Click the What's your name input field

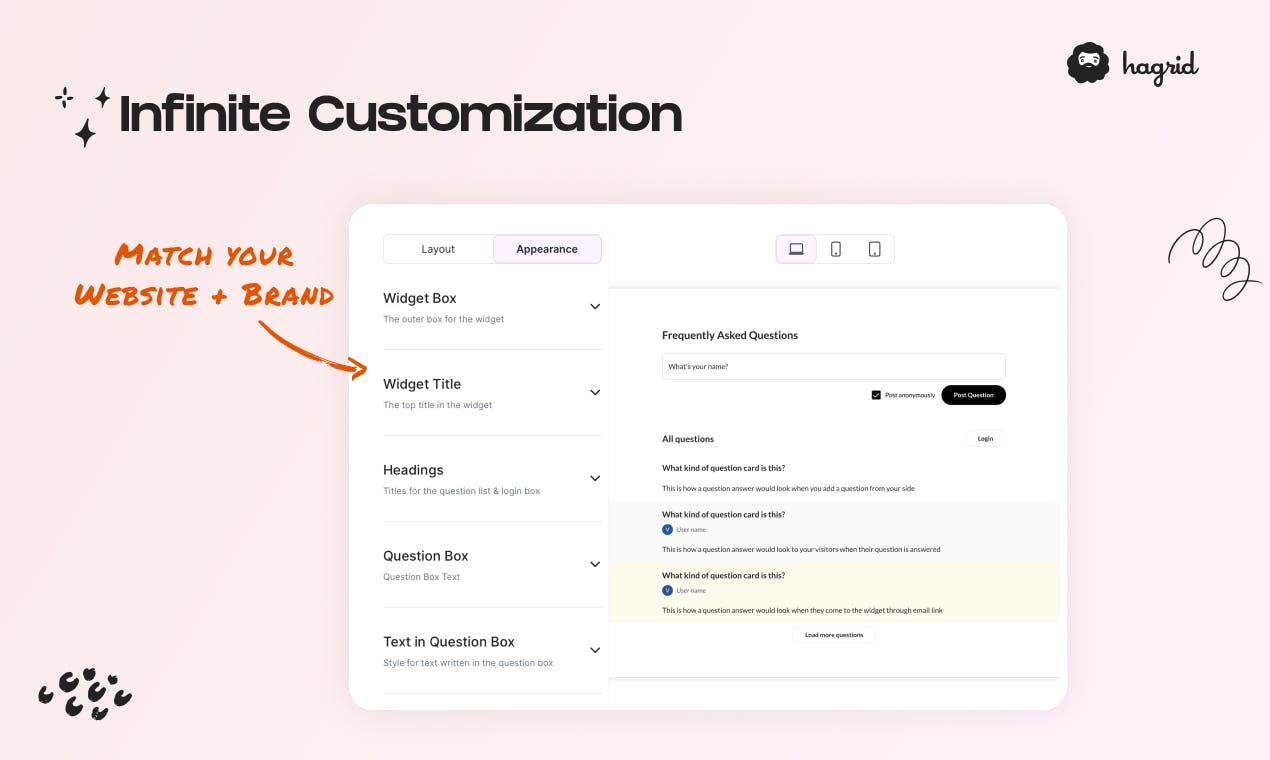click(x=833, y=366)
